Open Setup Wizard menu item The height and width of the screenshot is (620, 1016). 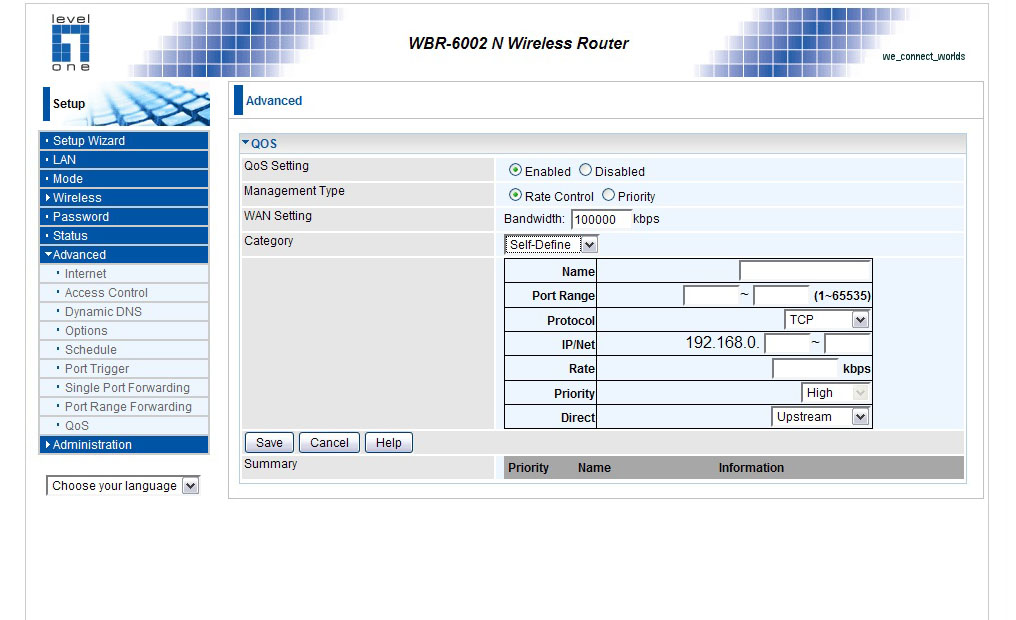click(124, 141)
